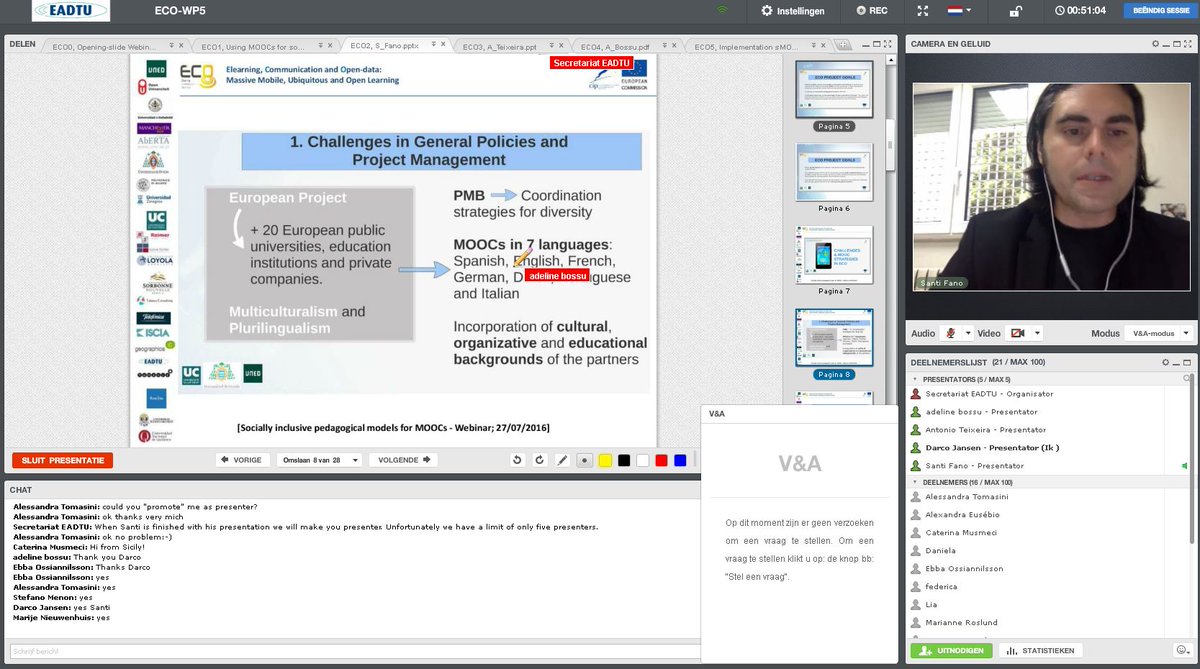Select the red annotation color swatch
The height and width of the screenshot is (669, 1200).
pos(661,459)
